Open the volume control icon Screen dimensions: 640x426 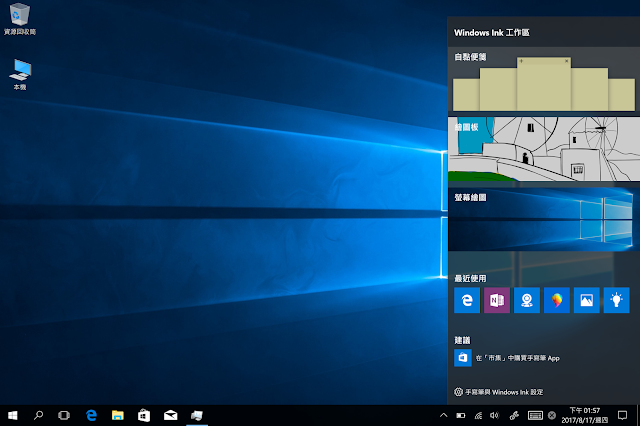coord(494,415)
